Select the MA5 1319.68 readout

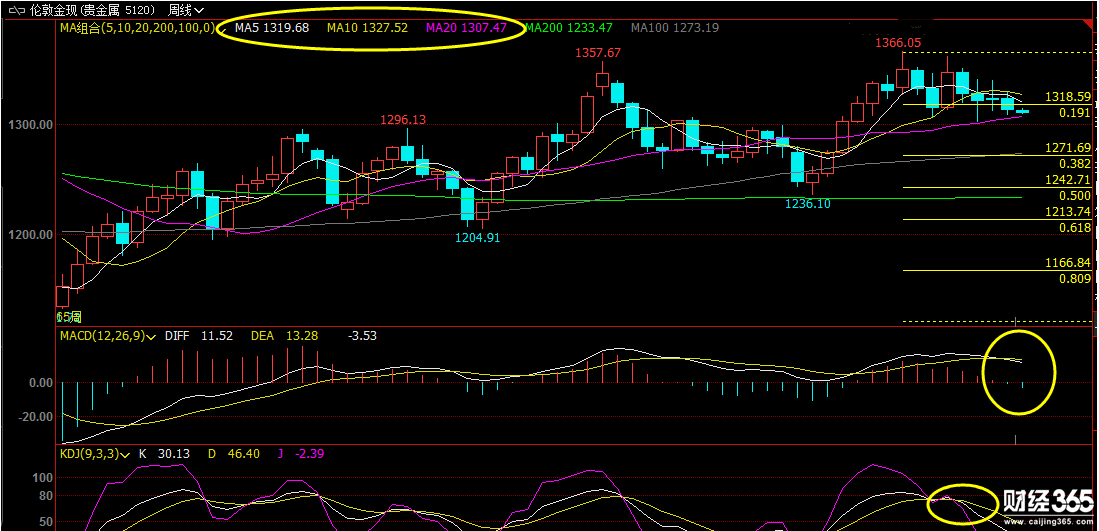(272, 28)
